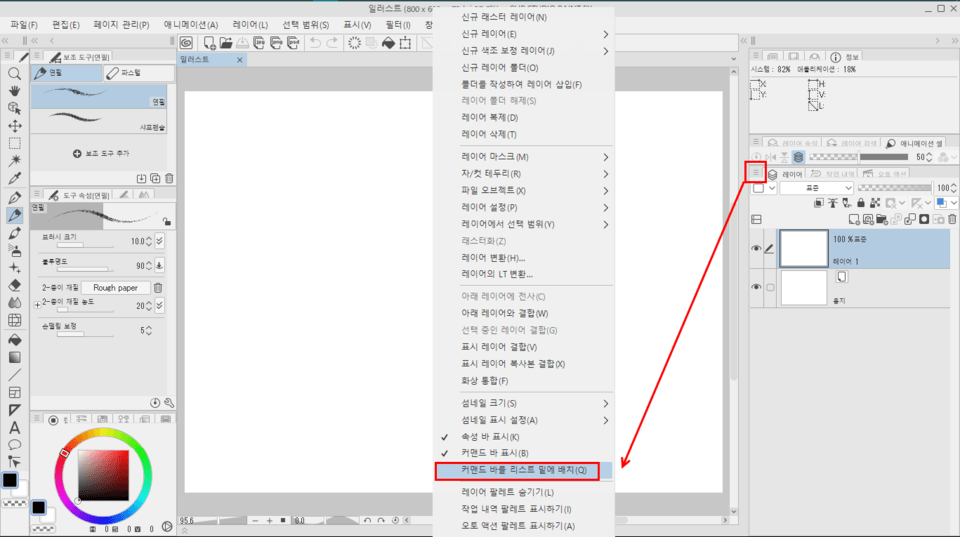Open 신규 레이어 submenu arrow

pyautogui.click(x=606, y=34)
